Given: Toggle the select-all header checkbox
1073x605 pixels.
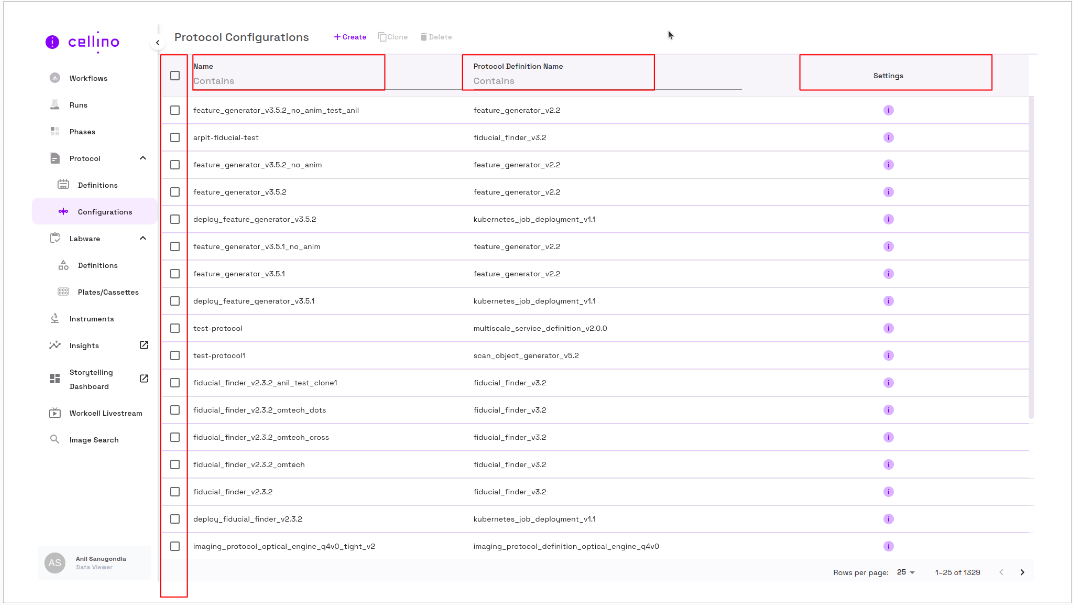Looking at the screenshot, I should tap(175, 75).
